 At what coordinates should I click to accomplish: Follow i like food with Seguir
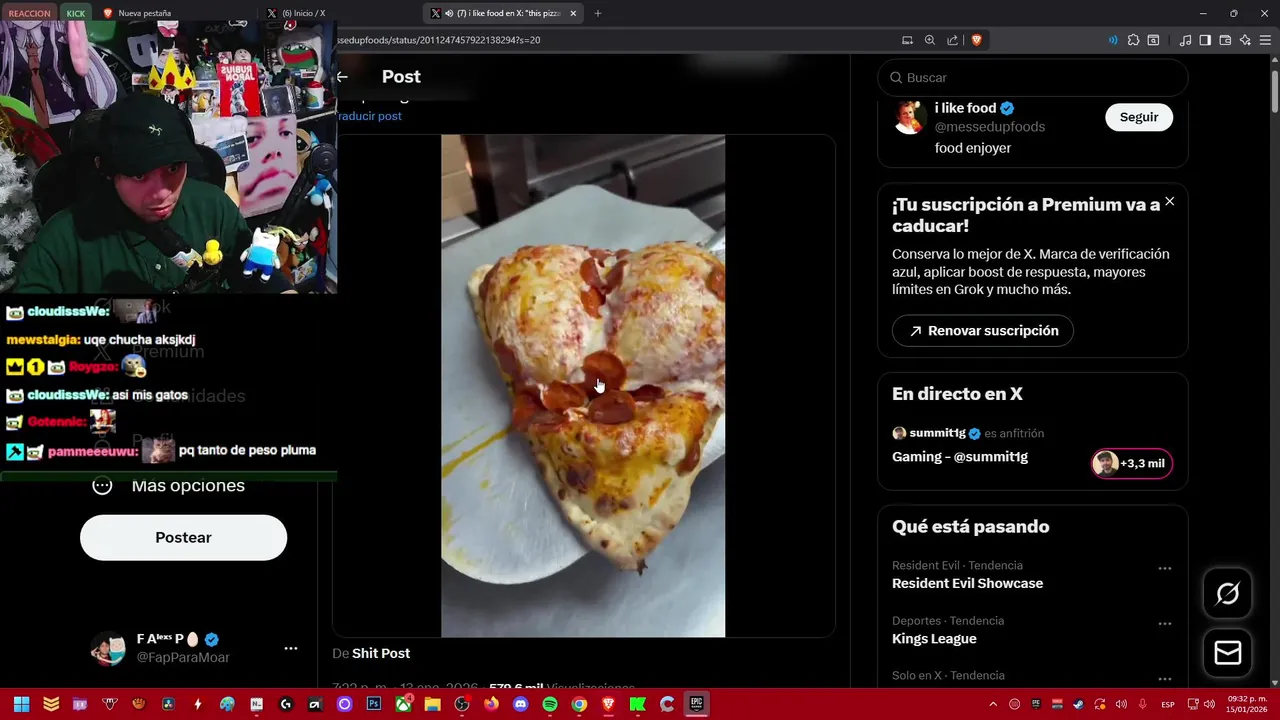click(x=1139, y=117)
